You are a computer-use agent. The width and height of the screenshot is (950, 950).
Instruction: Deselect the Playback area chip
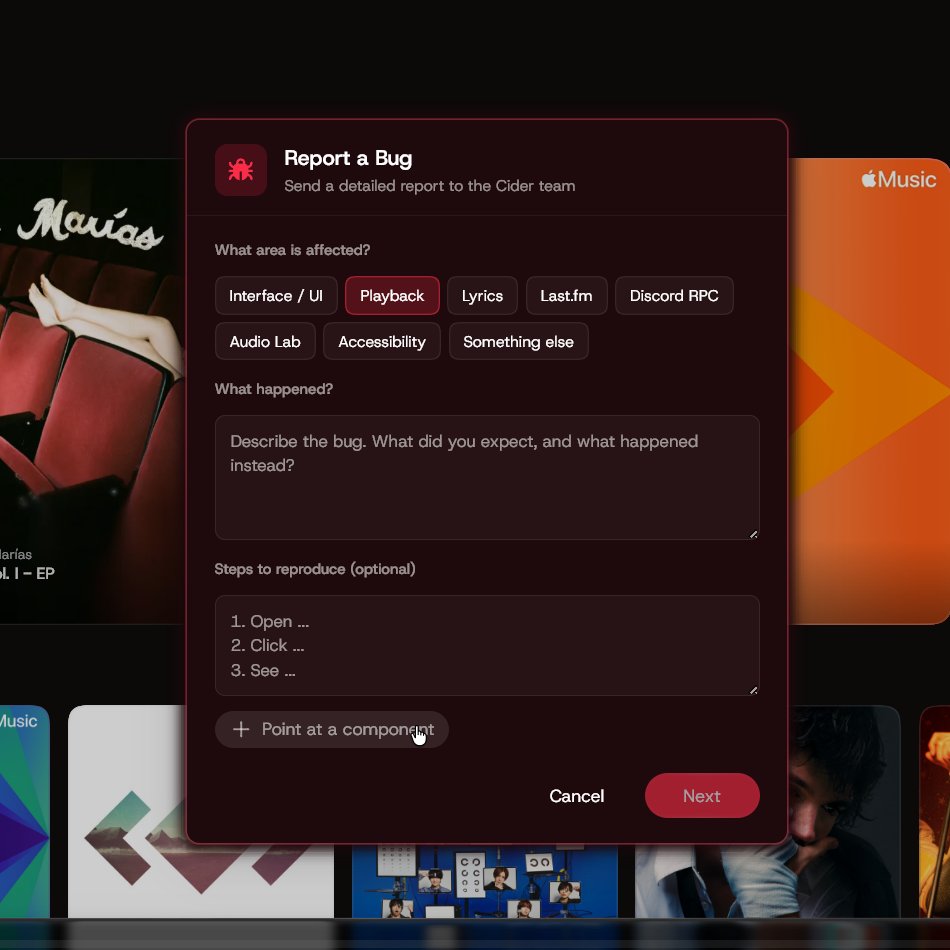pyautogui.click(x=392, y=296)
